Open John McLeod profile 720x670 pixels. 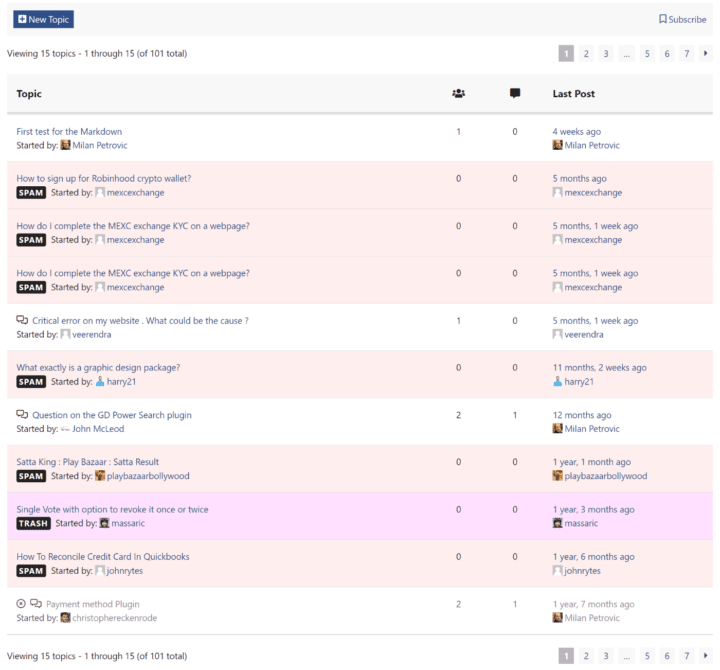98,428
